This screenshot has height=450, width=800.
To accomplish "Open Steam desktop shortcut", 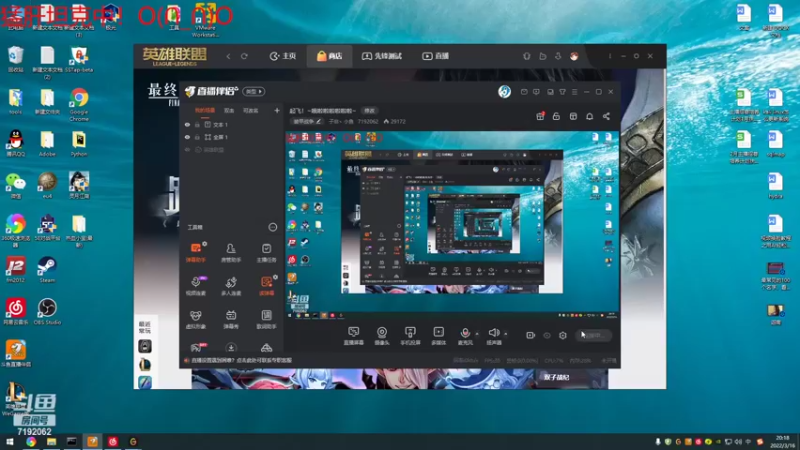I will point(47,269).
